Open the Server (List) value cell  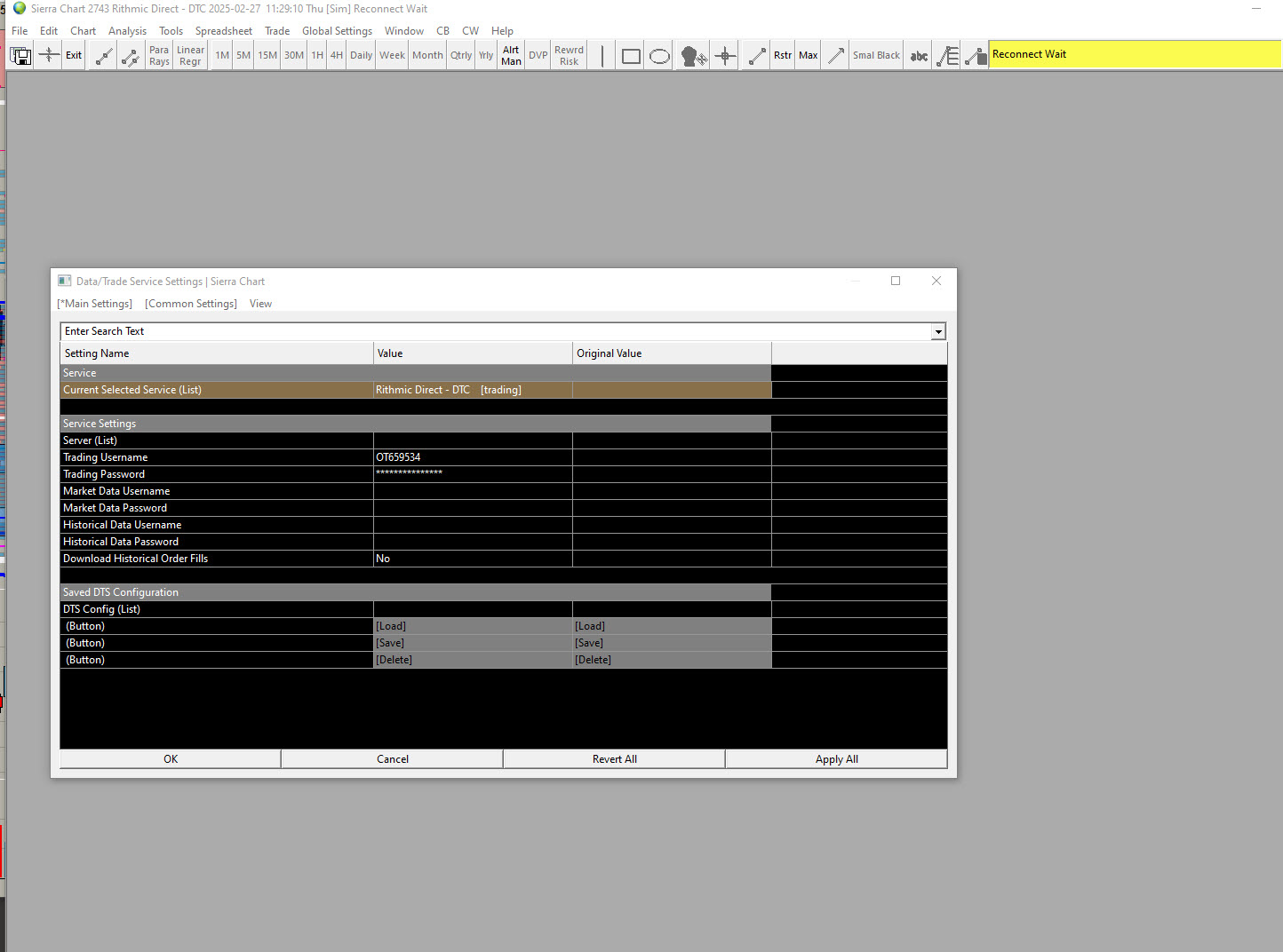[473, 440]
